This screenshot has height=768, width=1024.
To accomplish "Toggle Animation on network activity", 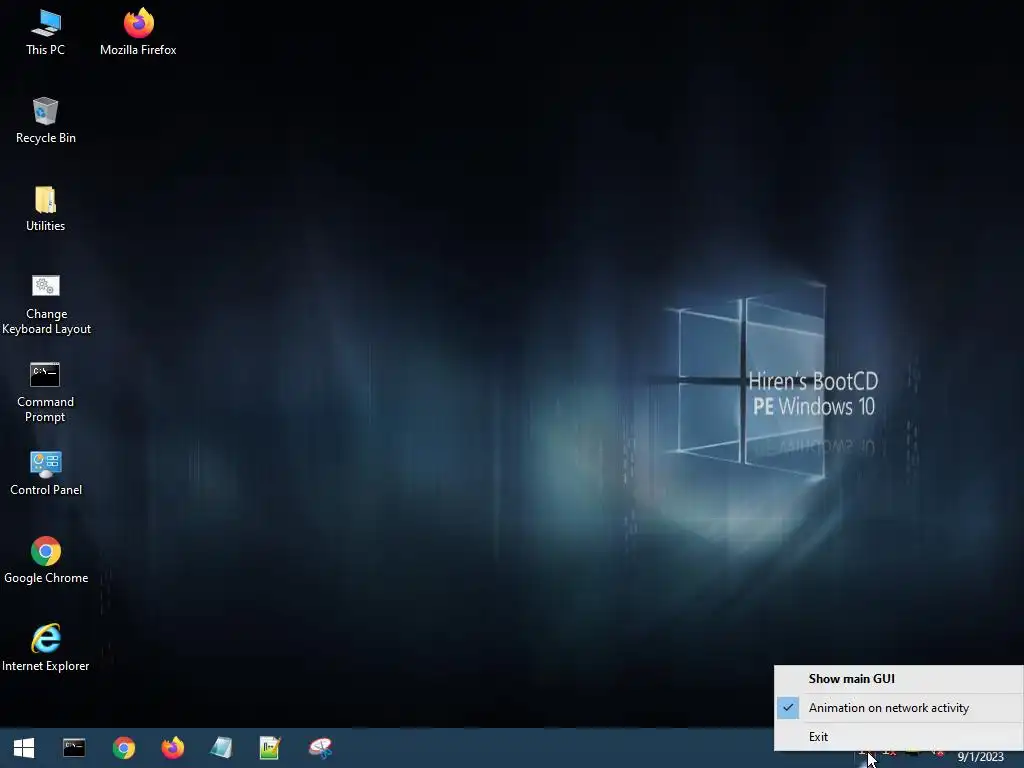I will [899, 708].
